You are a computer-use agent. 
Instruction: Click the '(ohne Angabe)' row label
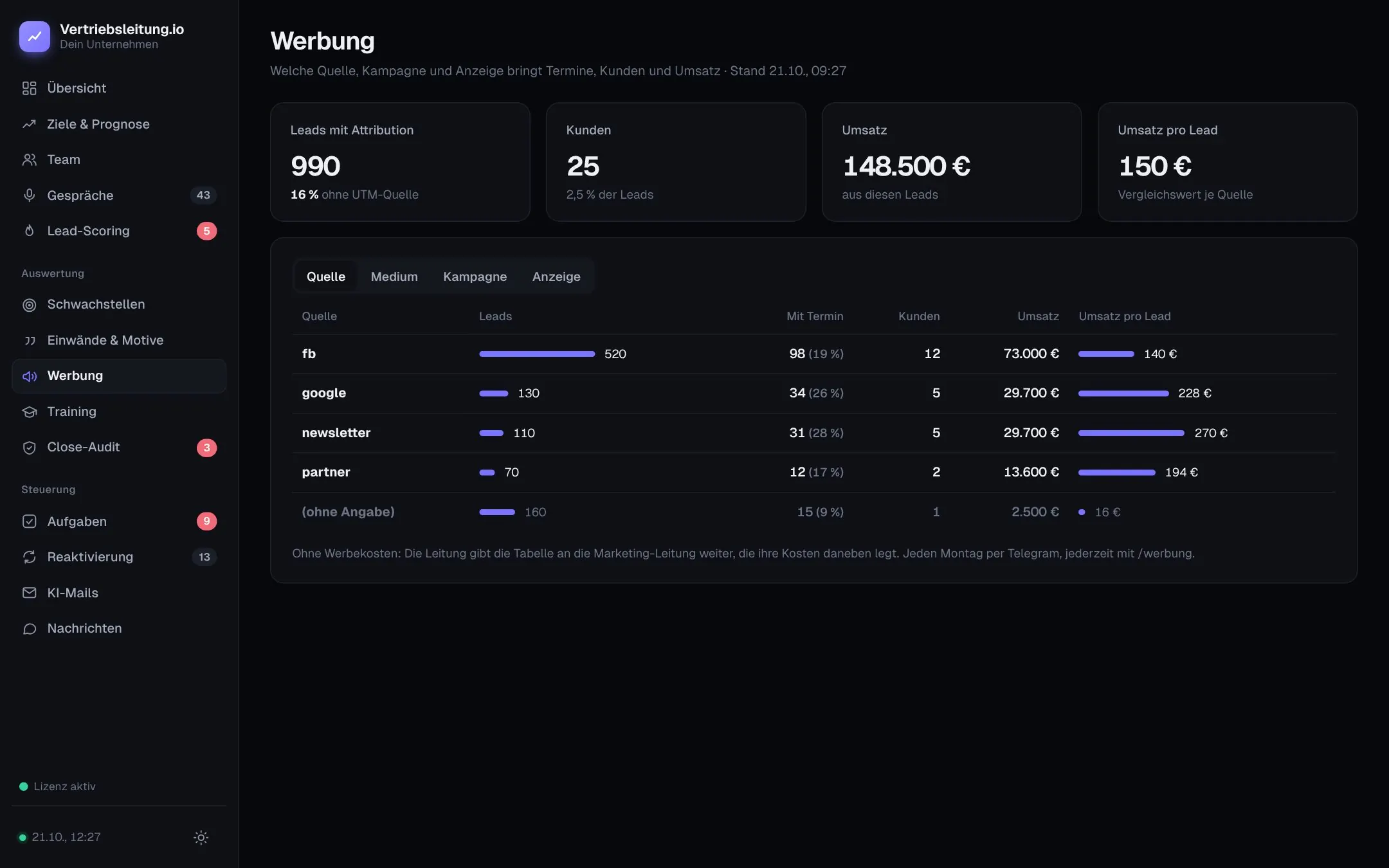click(348, 512)
